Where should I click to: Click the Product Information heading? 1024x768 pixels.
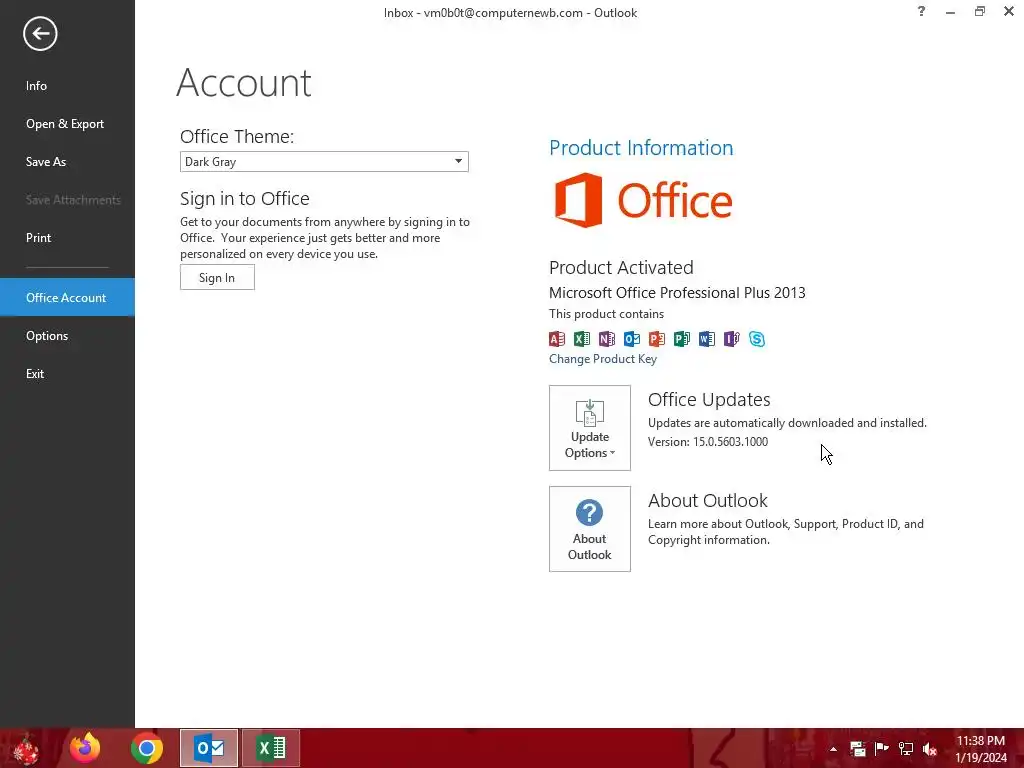tap(641, 148)
